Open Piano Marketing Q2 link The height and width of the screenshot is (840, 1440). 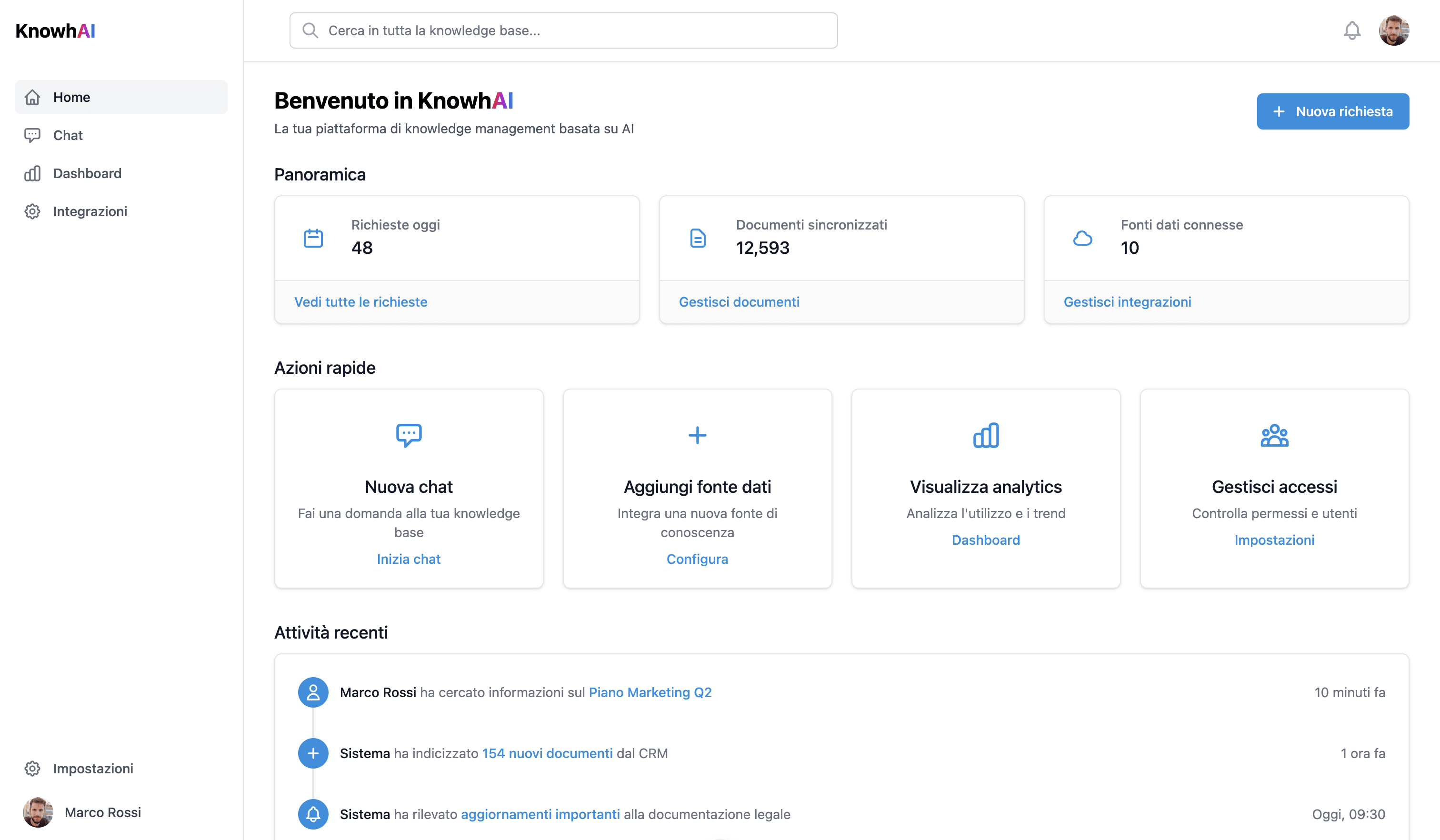[x=650, y=692]
